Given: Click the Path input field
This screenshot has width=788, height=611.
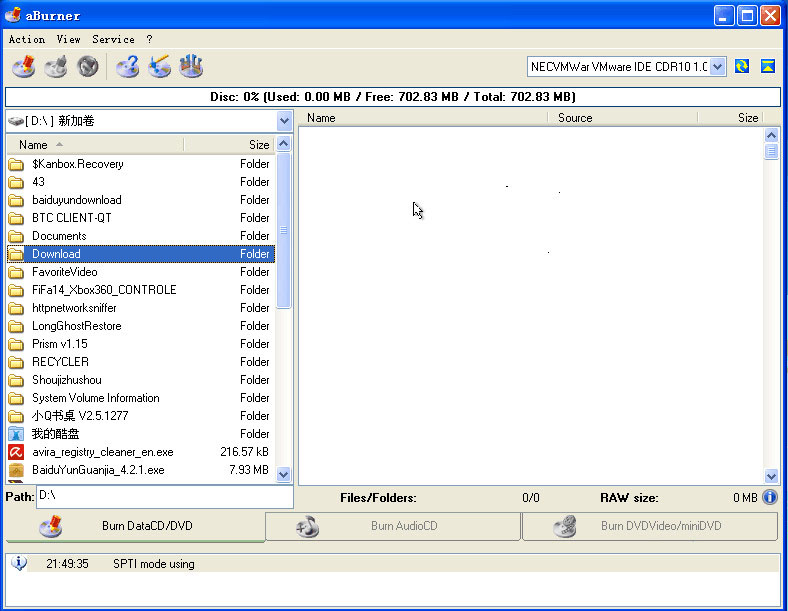Looking at the screenshot, I should (x=164, y=496).
